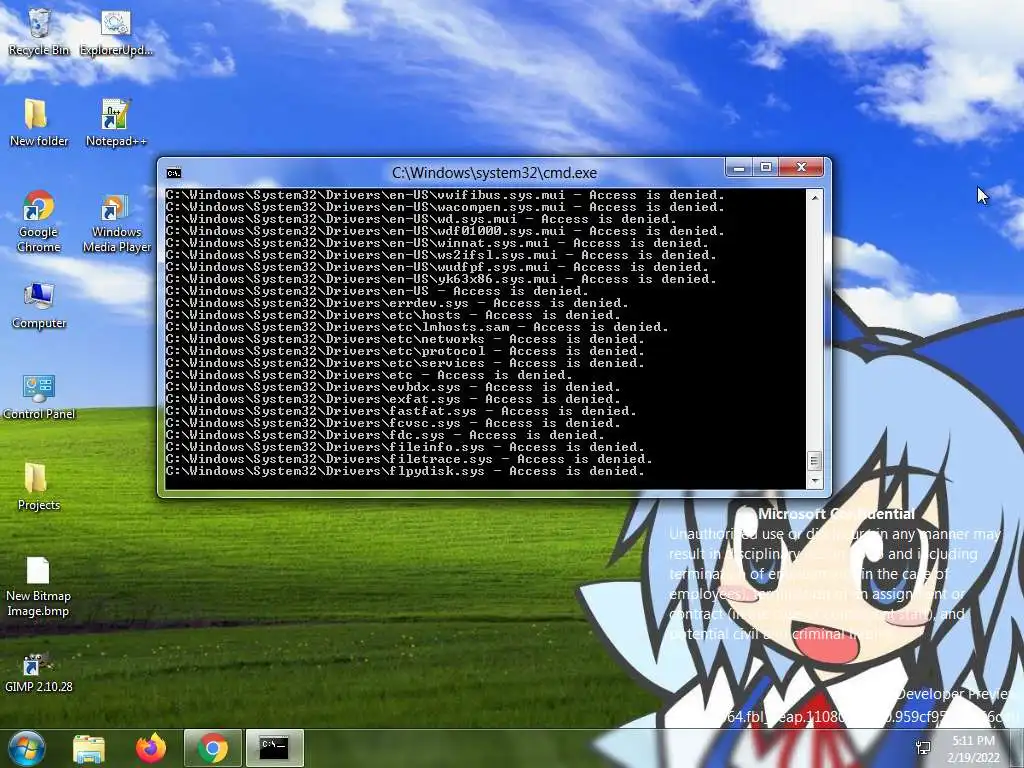The height and width of the screenshot is (768, 1024).
Task: Select the New folder desktop icon
Action: pos(39,123)
